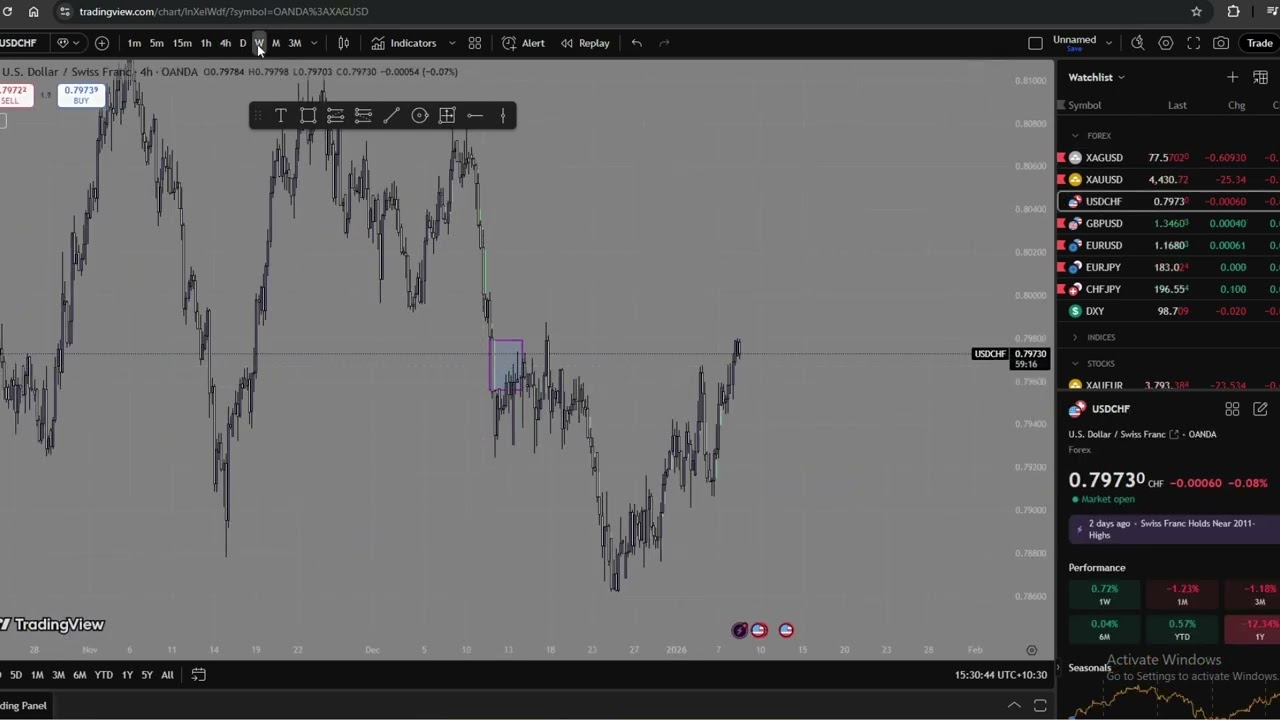Select the Text tool in floating toolbar
Image resolution: width=1280 pixels, height=720 pixels.
point(281,116)
